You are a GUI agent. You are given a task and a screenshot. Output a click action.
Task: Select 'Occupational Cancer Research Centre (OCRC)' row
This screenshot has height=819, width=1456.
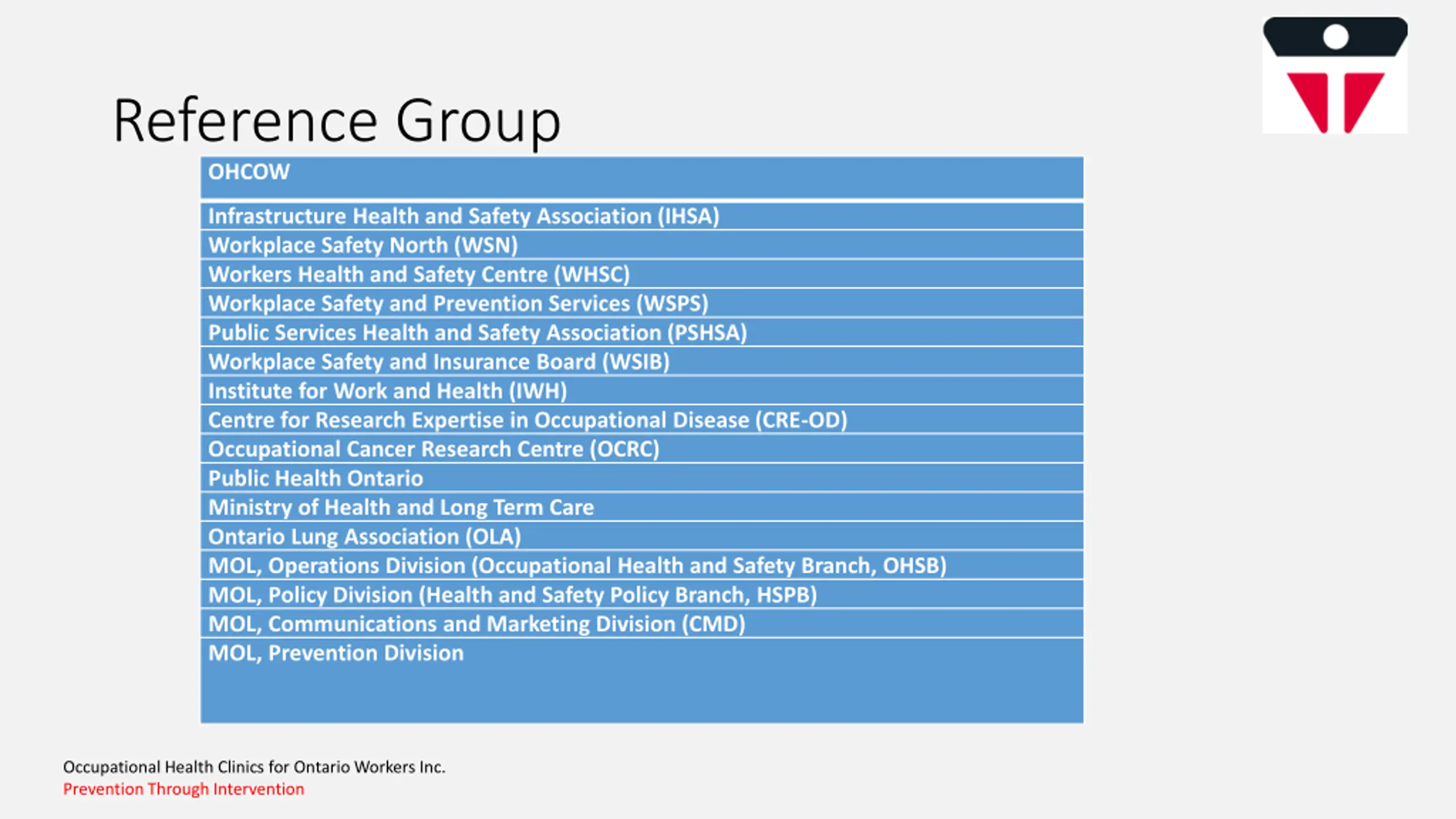pyautogui.click(x=642, y=449)
